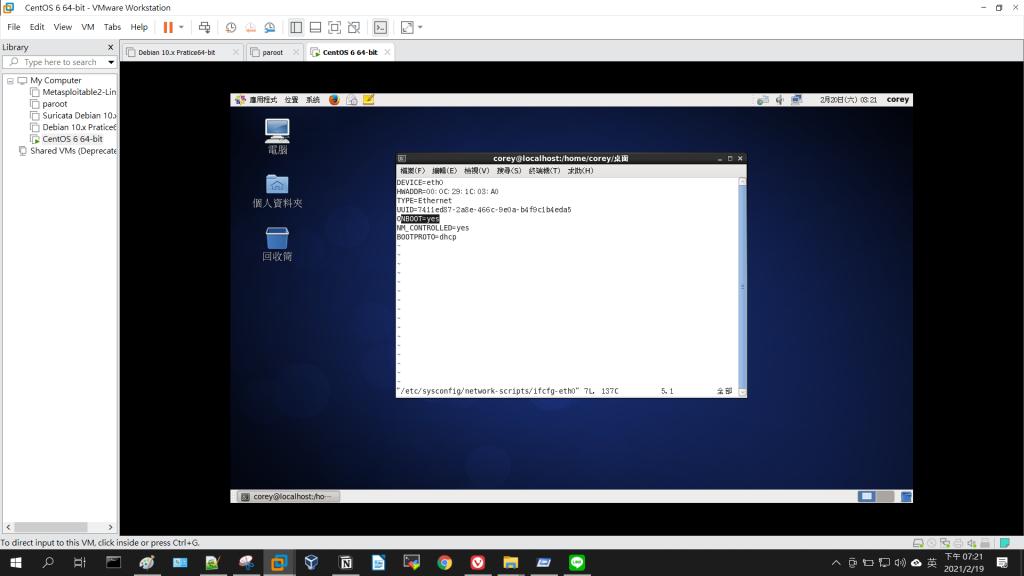Screen dimensions: 1024x576
Task: Select Debian 10.x Pratice64 in Library tree
Action: point(73,127)
